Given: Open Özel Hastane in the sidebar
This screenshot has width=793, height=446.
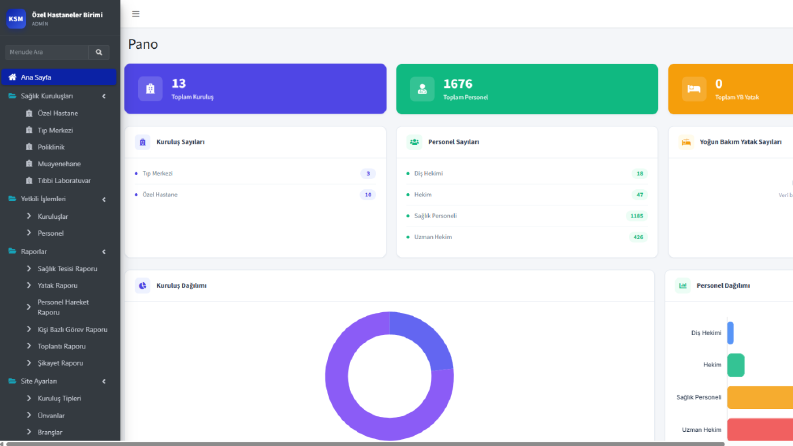Looking at the screenshot, I should (x=58, y=113).
